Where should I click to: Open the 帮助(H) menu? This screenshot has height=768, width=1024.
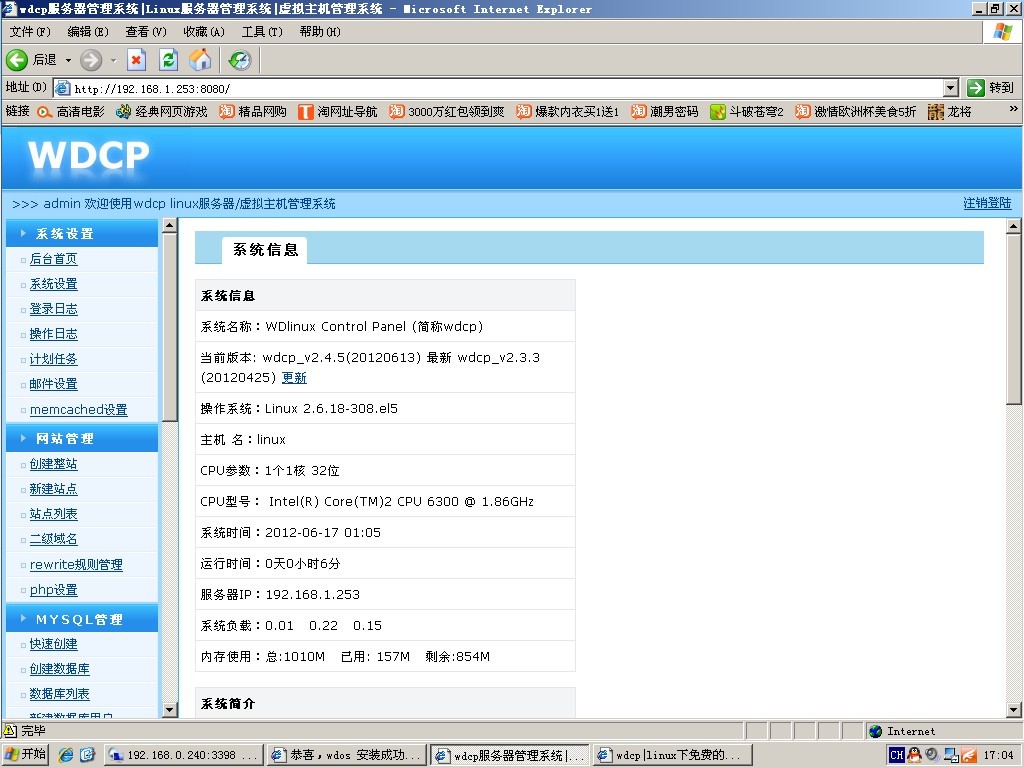(x=320, y=31)
